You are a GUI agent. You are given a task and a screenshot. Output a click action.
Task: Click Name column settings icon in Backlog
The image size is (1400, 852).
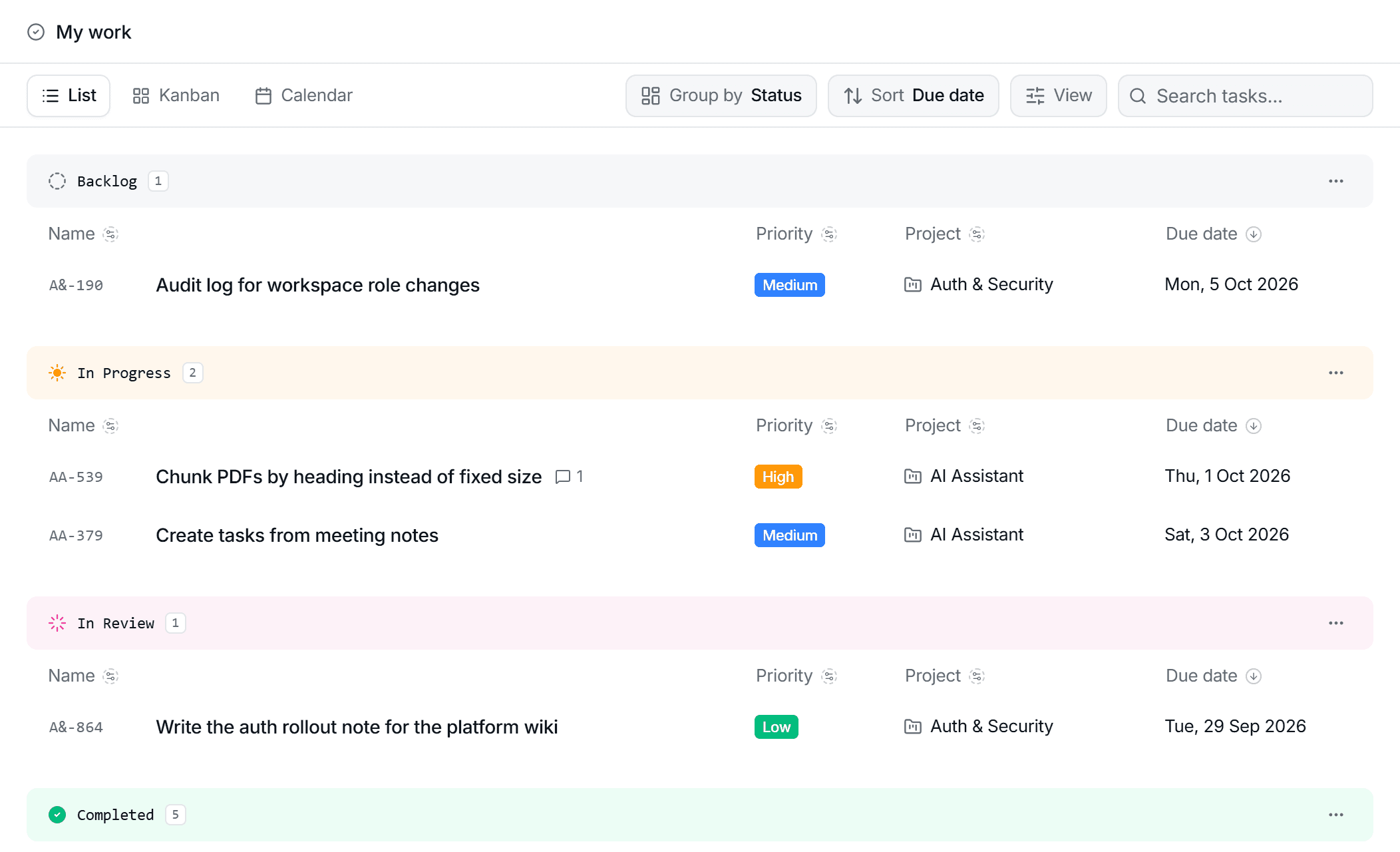[110, 234]
